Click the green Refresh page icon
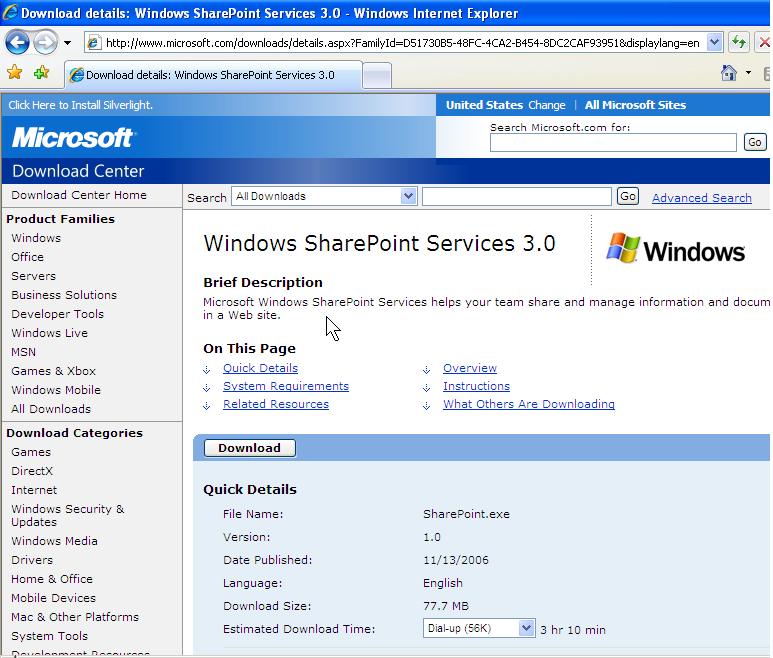The height and width of the screenshot is (658, 773). [738, 43]
